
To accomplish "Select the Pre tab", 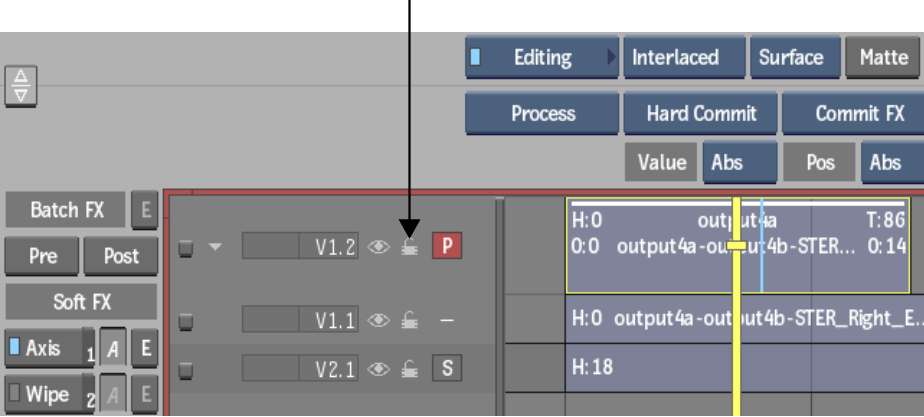I will [x=42, y=256].
